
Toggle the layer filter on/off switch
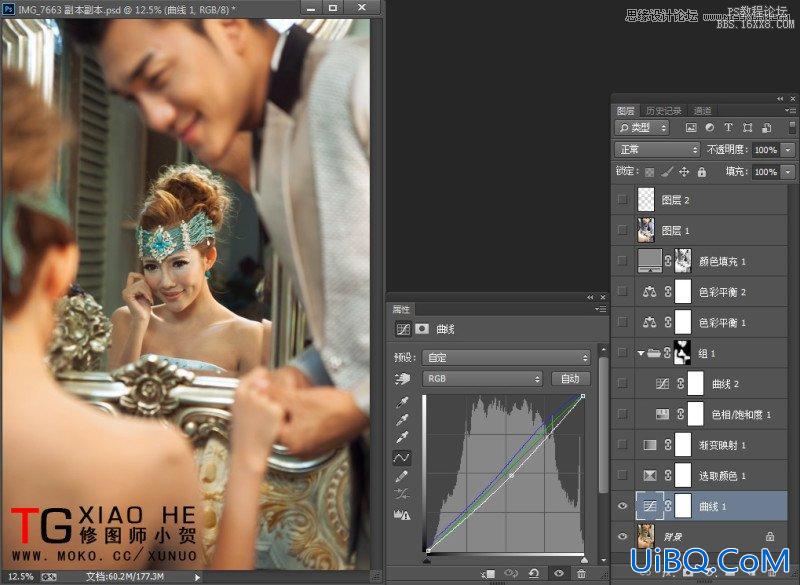(x=792, y=127)
